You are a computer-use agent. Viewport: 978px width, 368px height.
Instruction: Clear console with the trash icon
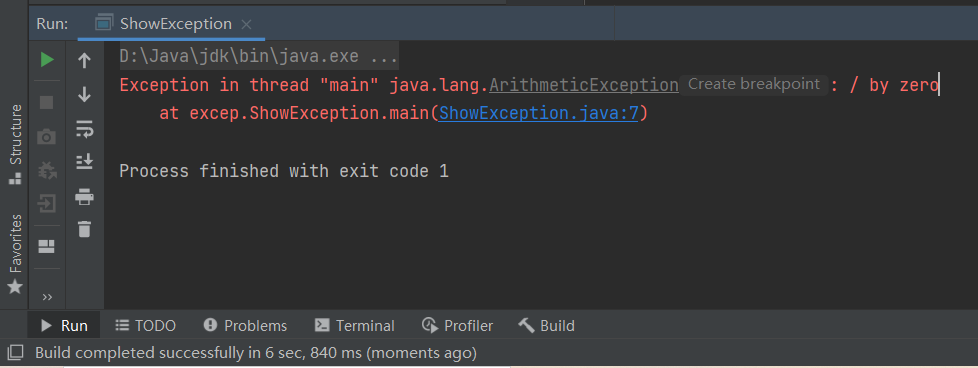(x=84, y=229)
